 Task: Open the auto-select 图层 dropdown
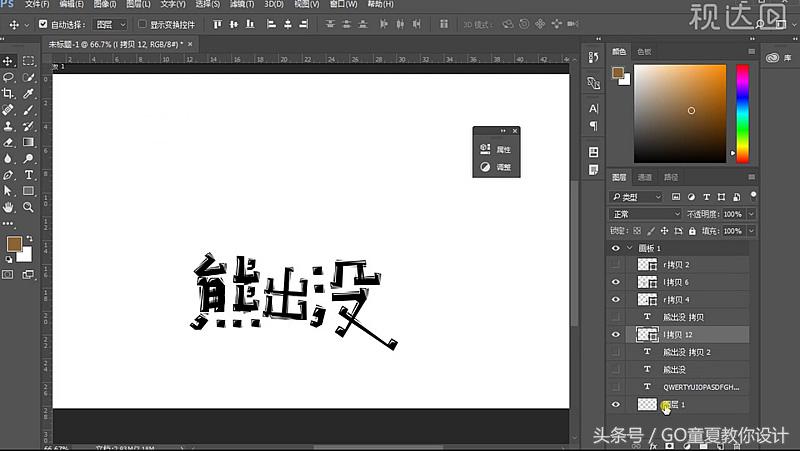click(110, 24)
